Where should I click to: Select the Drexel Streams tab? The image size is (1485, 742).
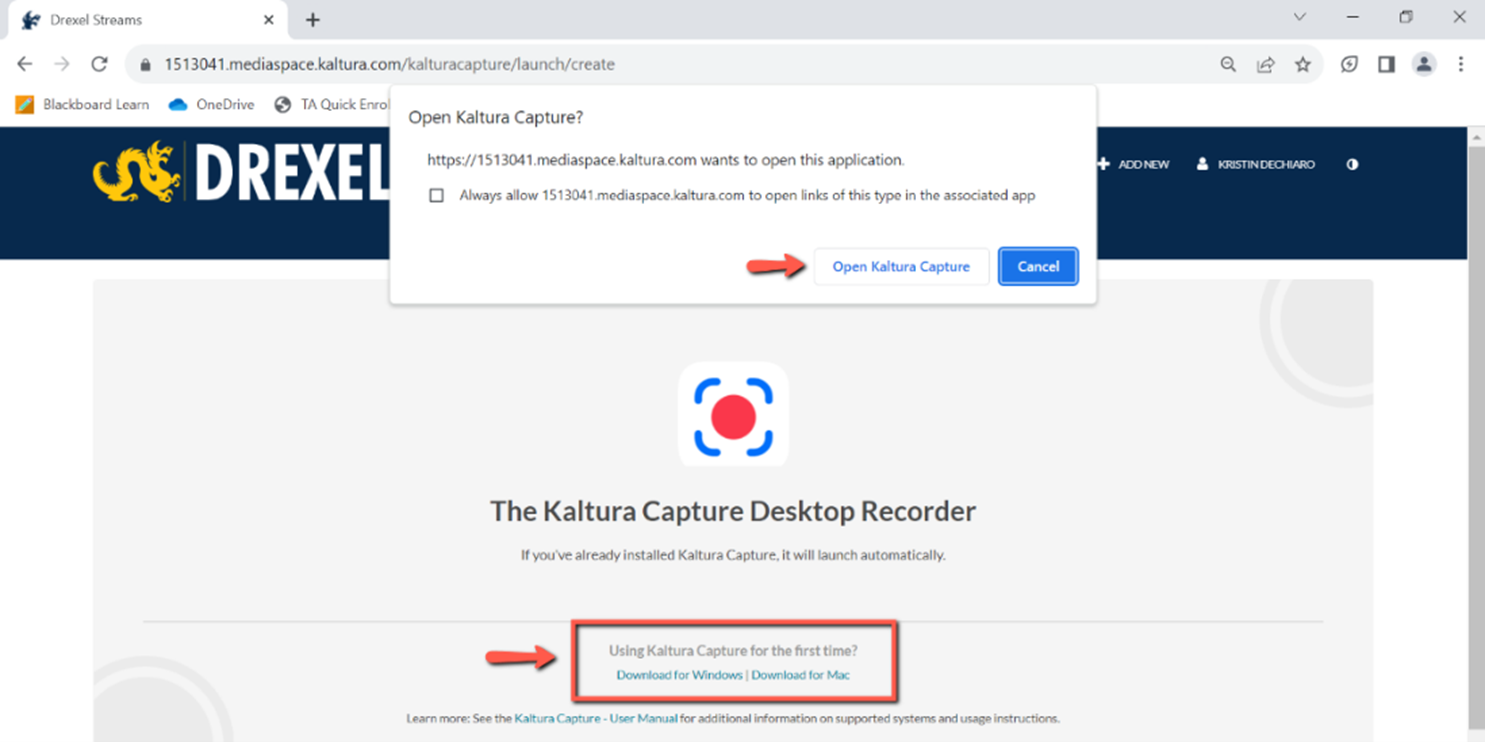point(148,20)
